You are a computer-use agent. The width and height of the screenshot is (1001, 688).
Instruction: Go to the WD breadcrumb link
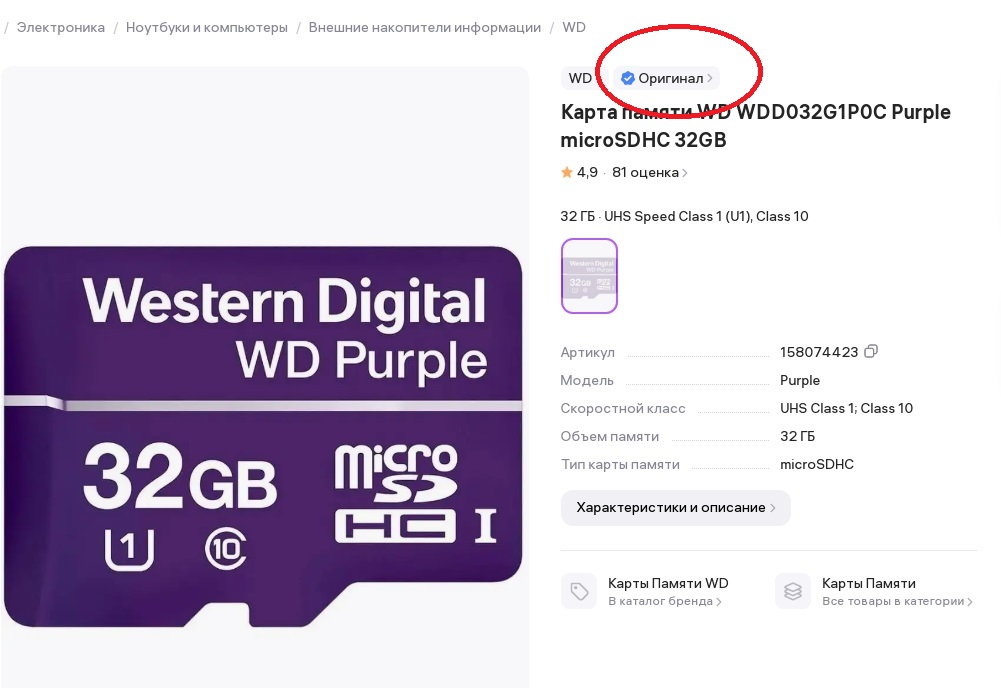point(573,27)
